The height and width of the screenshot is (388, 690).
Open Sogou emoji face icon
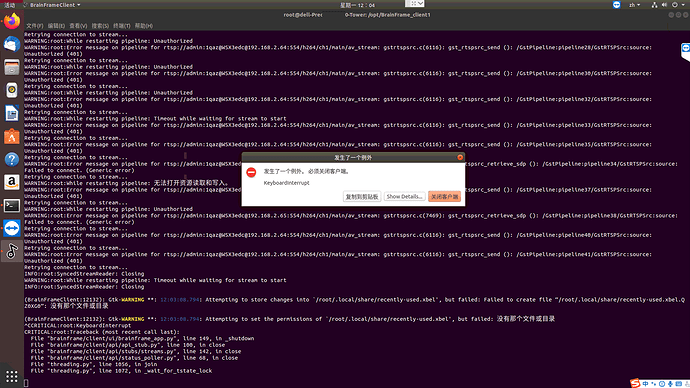click(662, 384)
